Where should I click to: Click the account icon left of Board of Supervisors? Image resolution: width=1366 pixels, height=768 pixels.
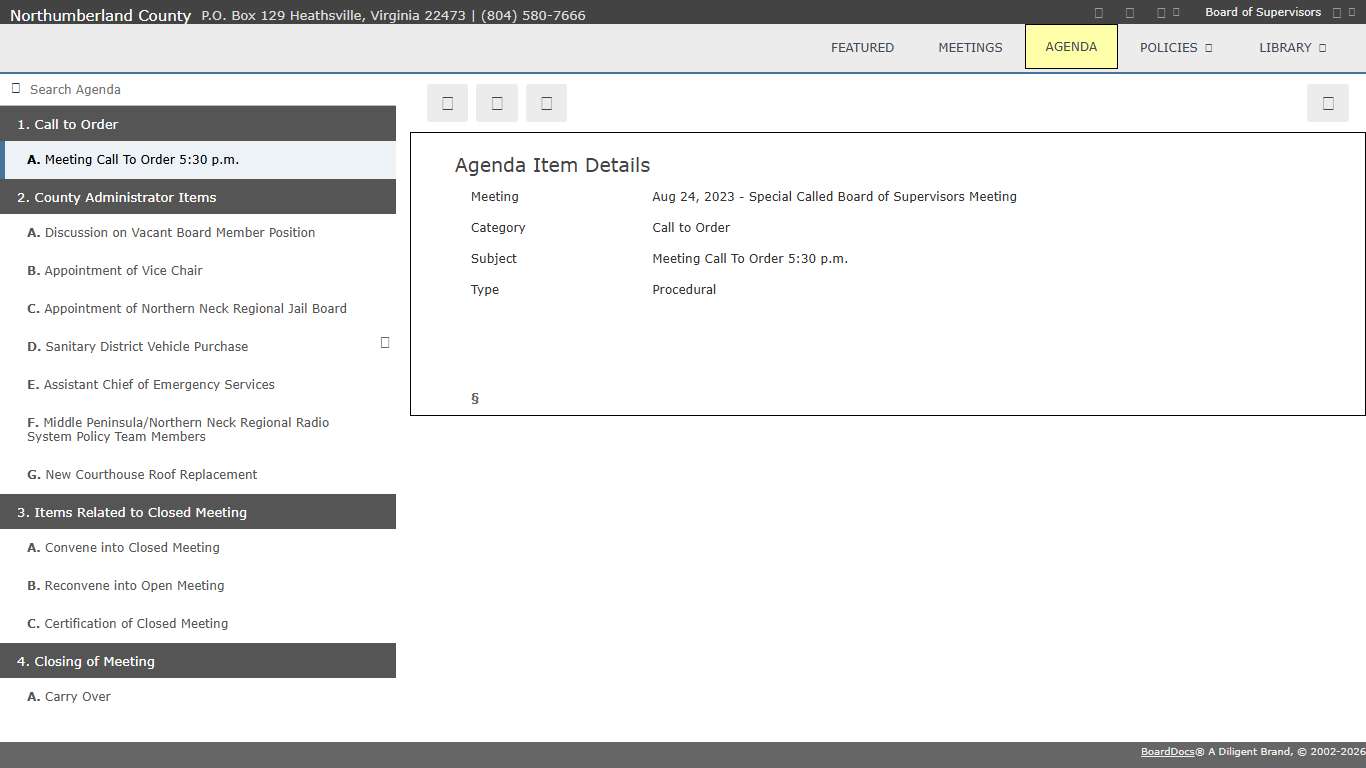(1176, 12)
